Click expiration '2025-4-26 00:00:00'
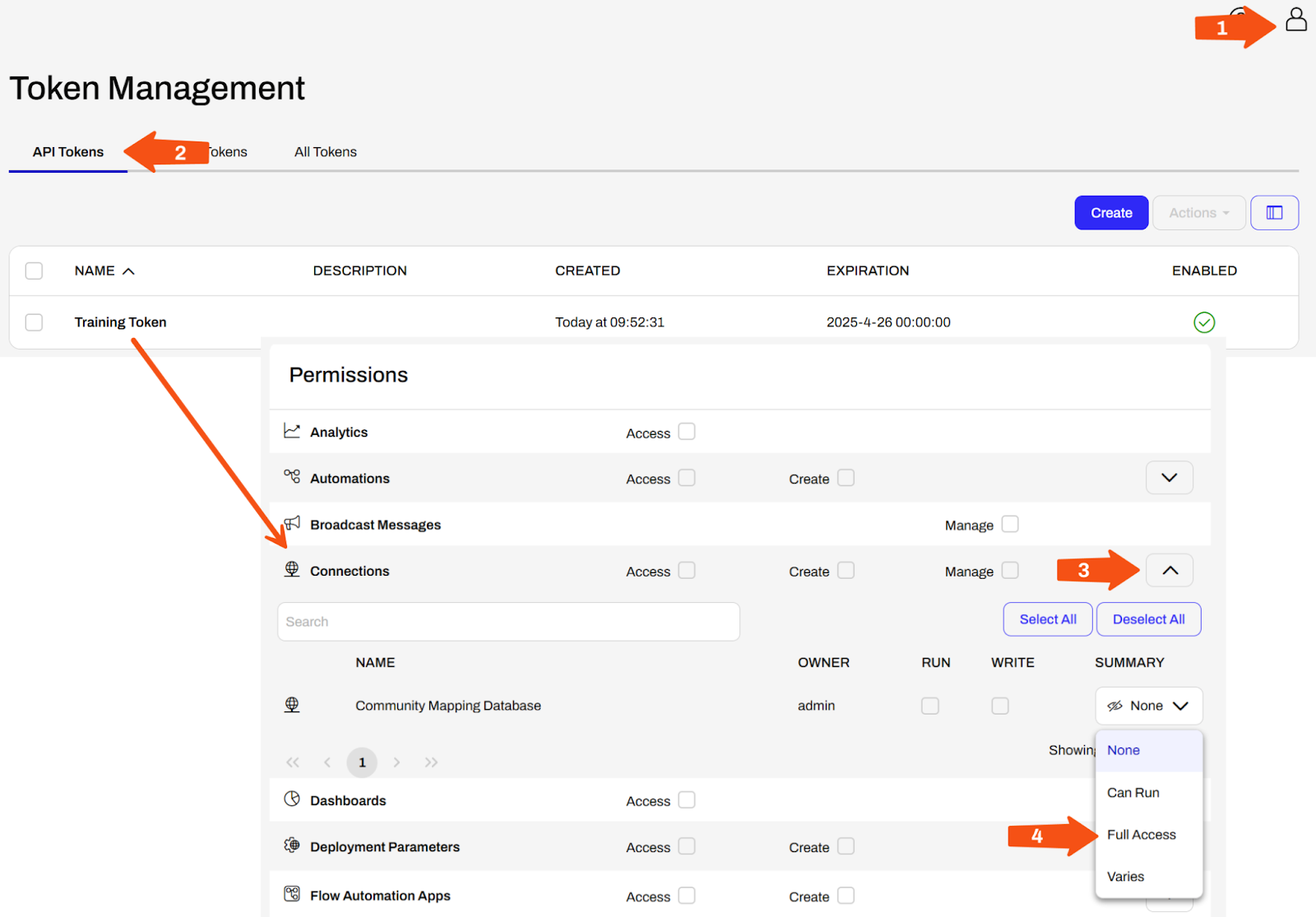 (888, 322)
